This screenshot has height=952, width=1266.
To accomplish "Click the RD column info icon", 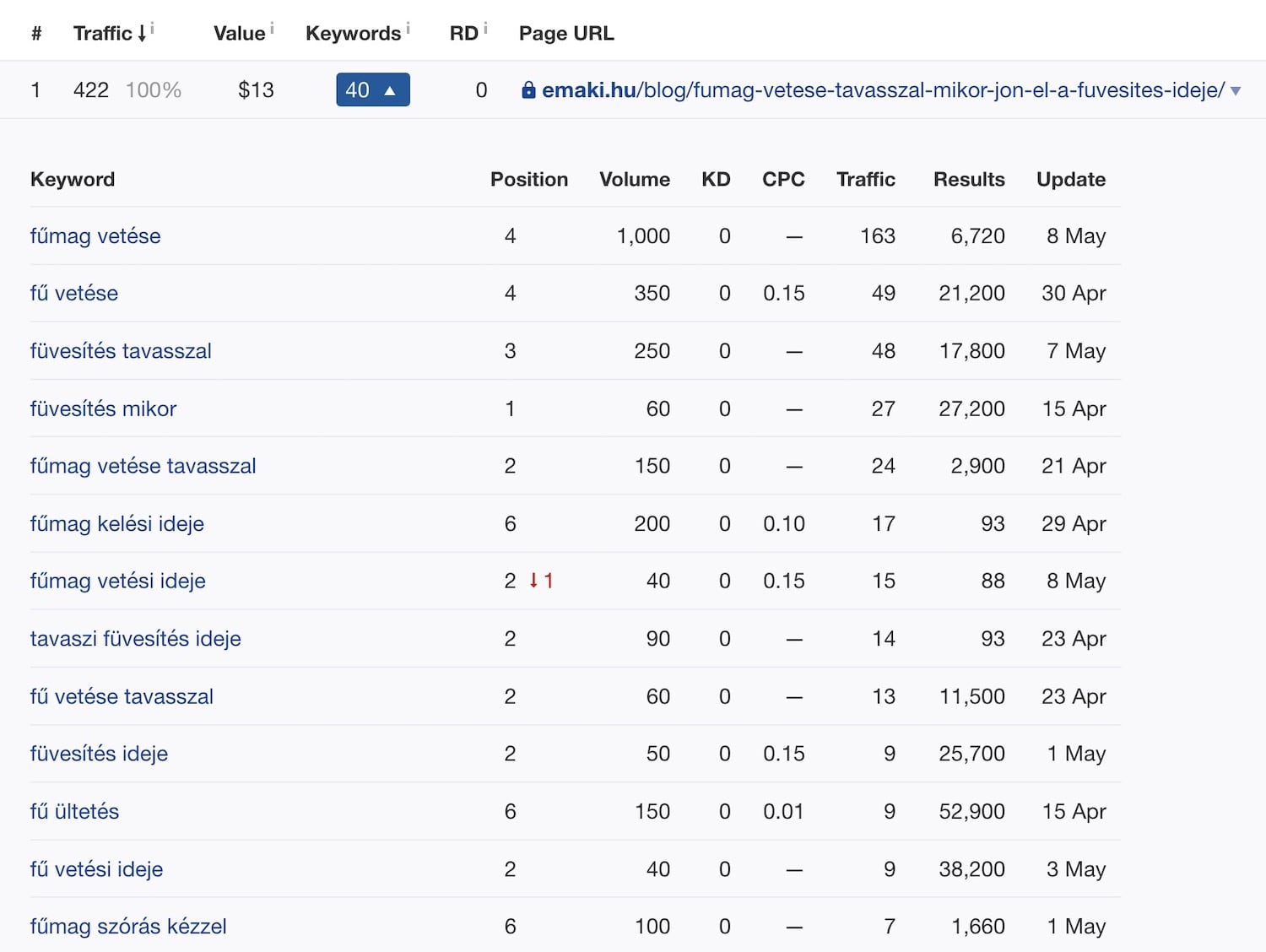I will [x=485, y=29].
